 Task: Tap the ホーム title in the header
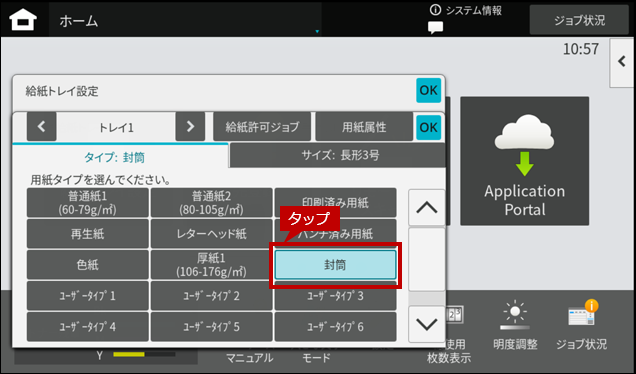79,20
